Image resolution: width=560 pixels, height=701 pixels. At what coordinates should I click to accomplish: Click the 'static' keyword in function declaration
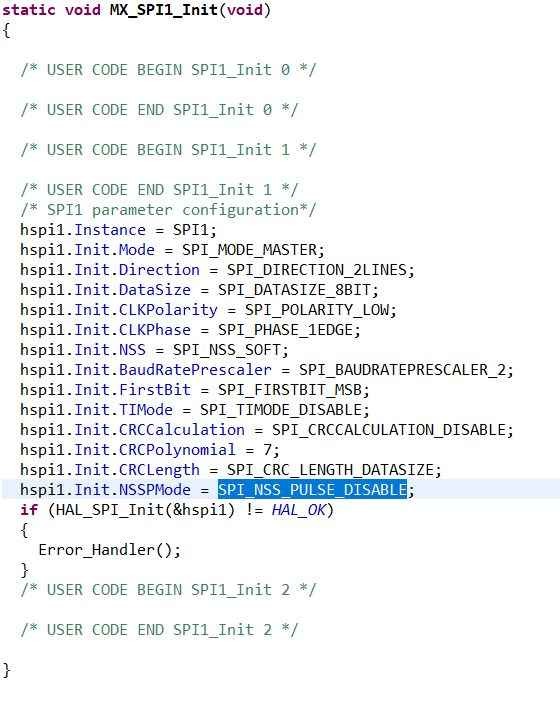click(29, 10)
